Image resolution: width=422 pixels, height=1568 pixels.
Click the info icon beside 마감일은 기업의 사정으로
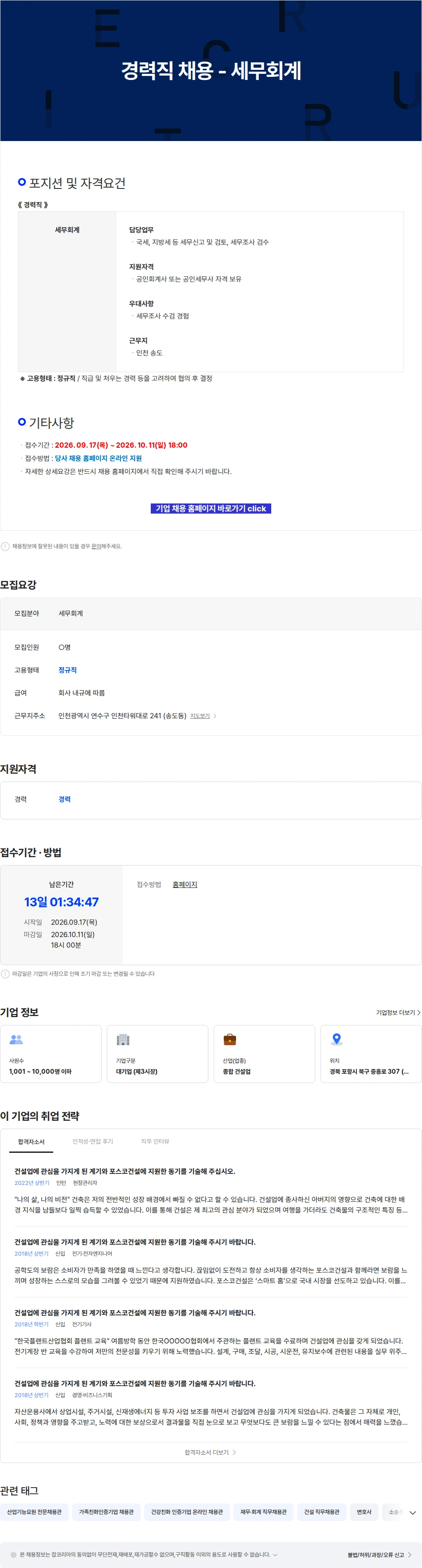(5, 974)
